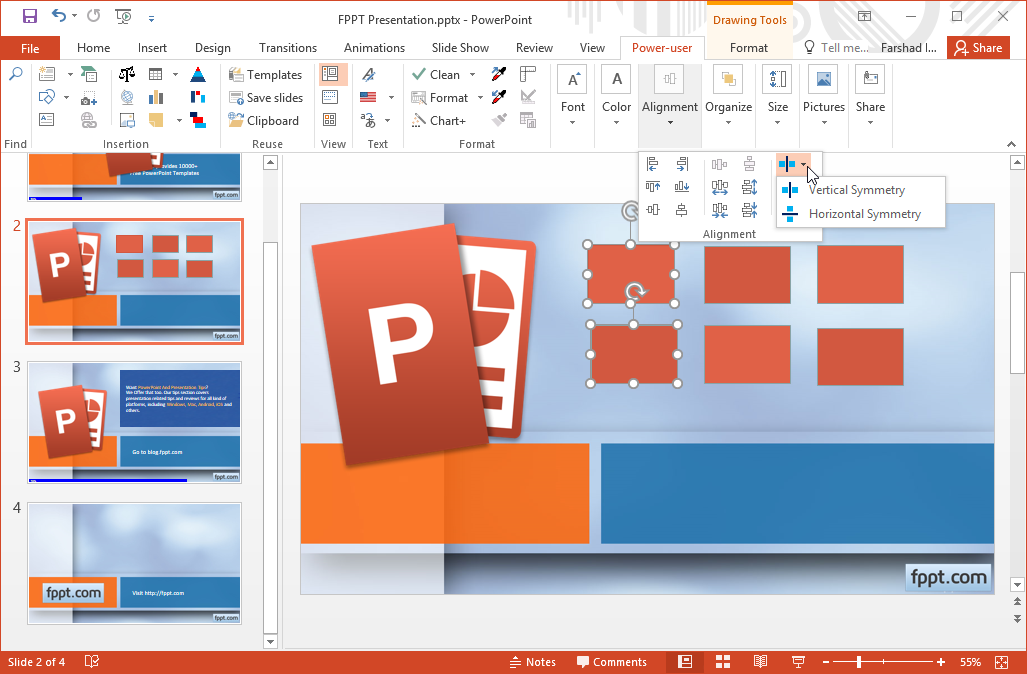The height and width of the screenshot is (674, 1027).
Task: Click the zoom slider in status bar
Action: [859, 662]
